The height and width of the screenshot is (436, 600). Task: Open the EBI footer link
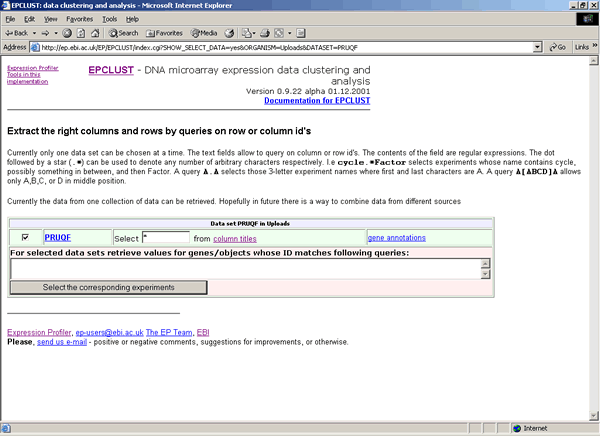(x=203, y=332)
